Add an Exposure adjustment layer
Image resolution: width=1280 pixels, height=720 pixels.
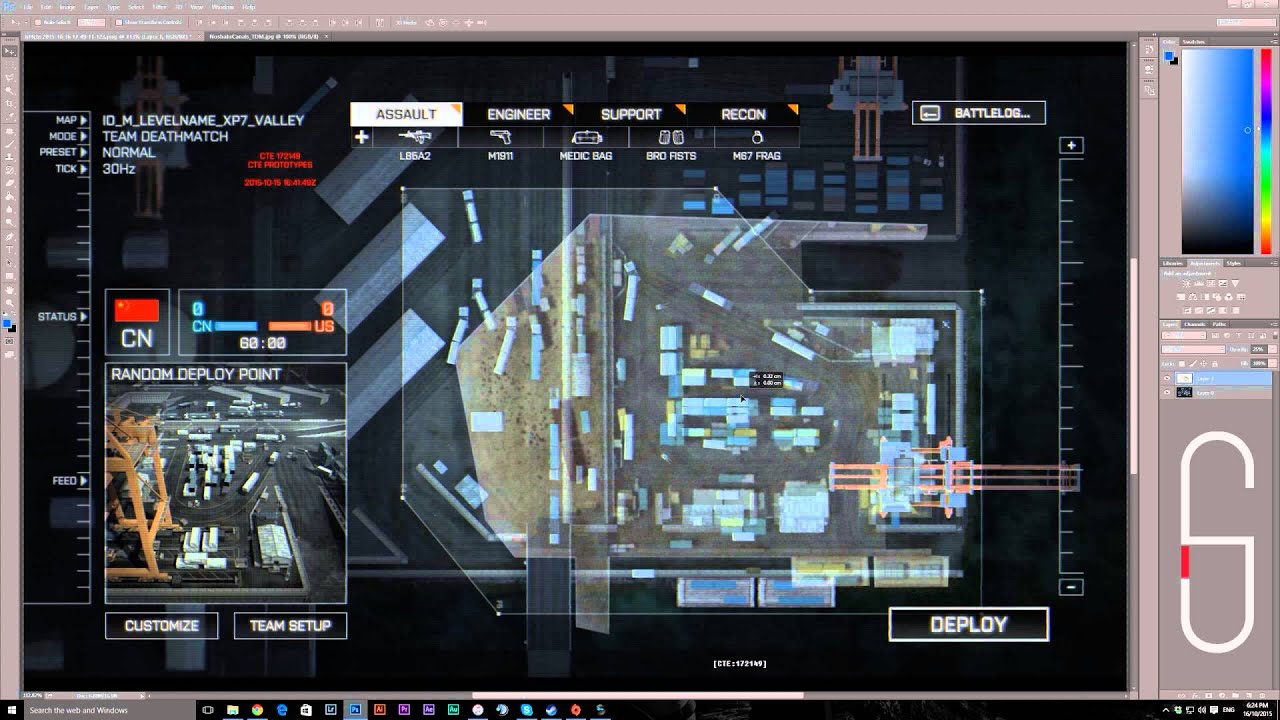click(1223, 283)
